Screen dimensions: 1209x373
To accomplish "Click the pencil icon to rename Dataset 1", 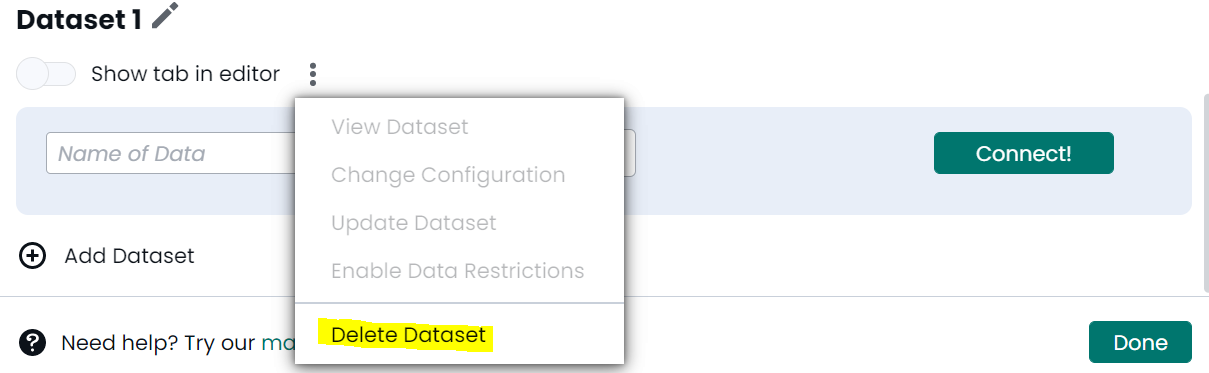I will click(x=165, y=17).
